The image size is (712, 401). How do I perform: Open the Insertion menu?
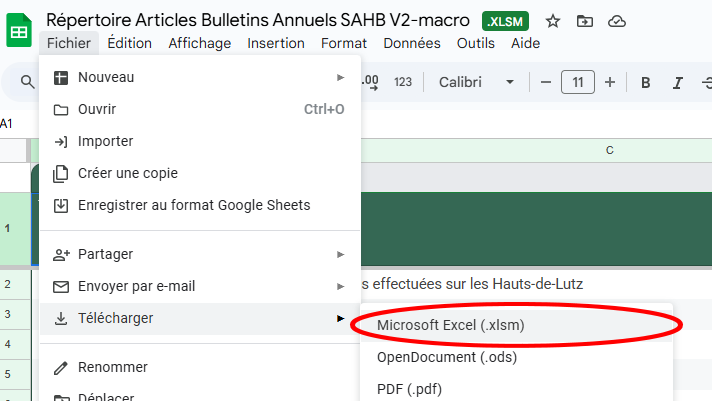point(276,43)
